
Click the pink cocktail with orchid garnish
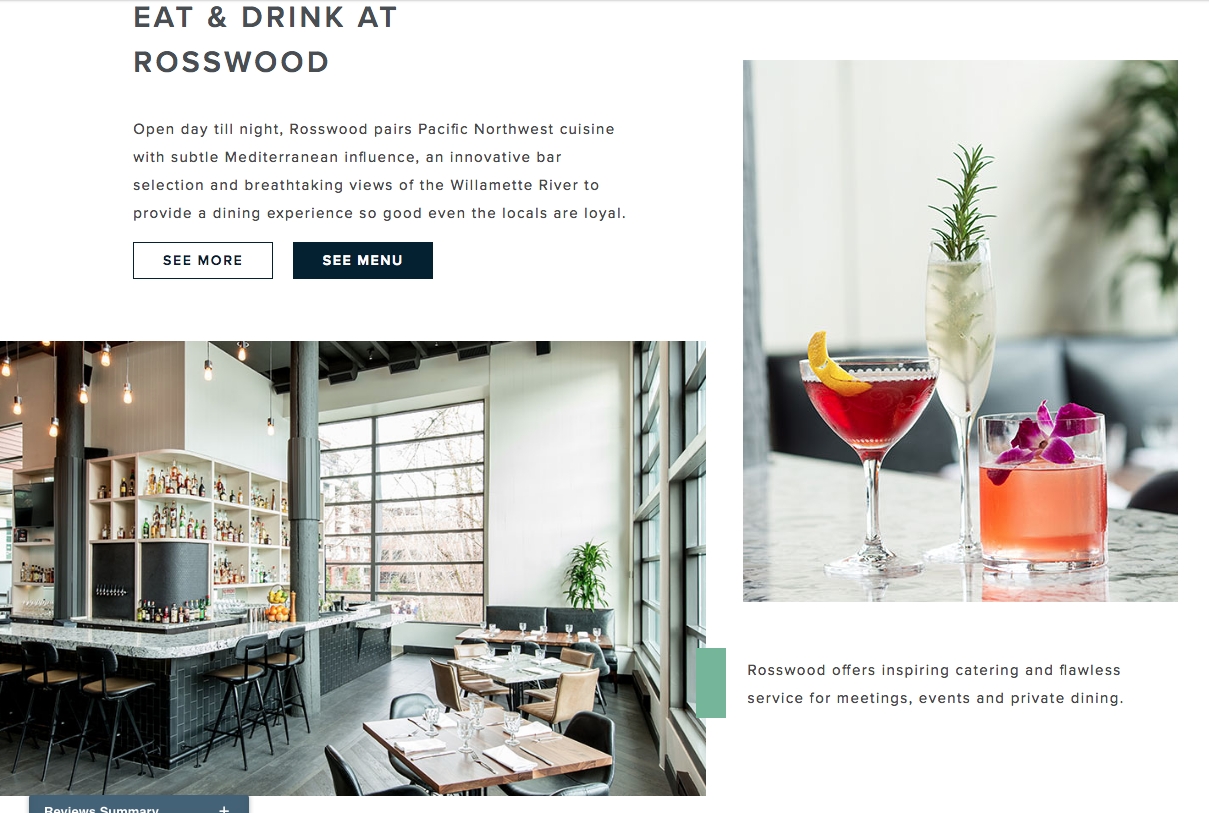pos(1043,485)
